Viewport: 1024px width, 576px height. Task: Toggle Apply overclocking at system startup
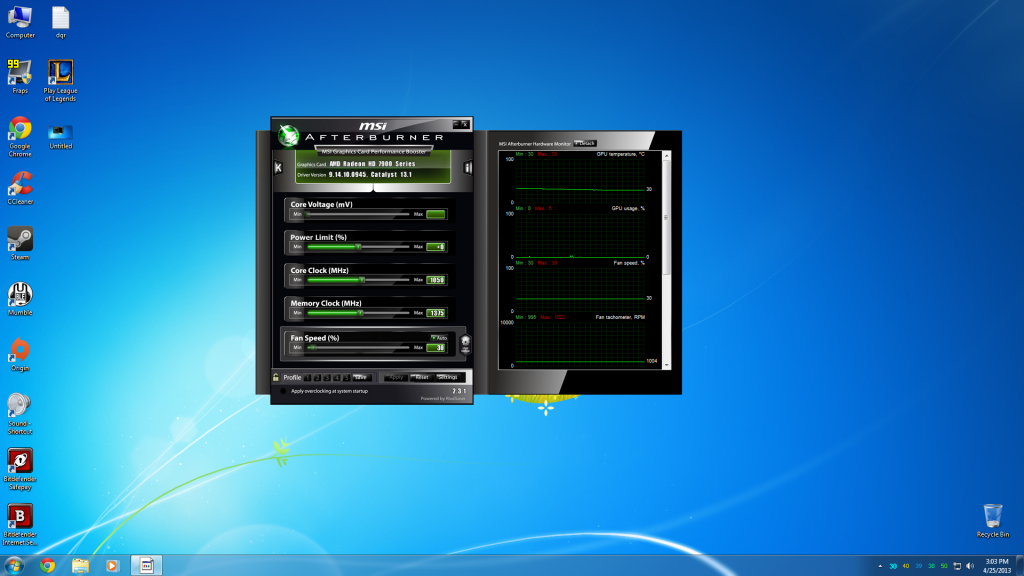point(283,391)
